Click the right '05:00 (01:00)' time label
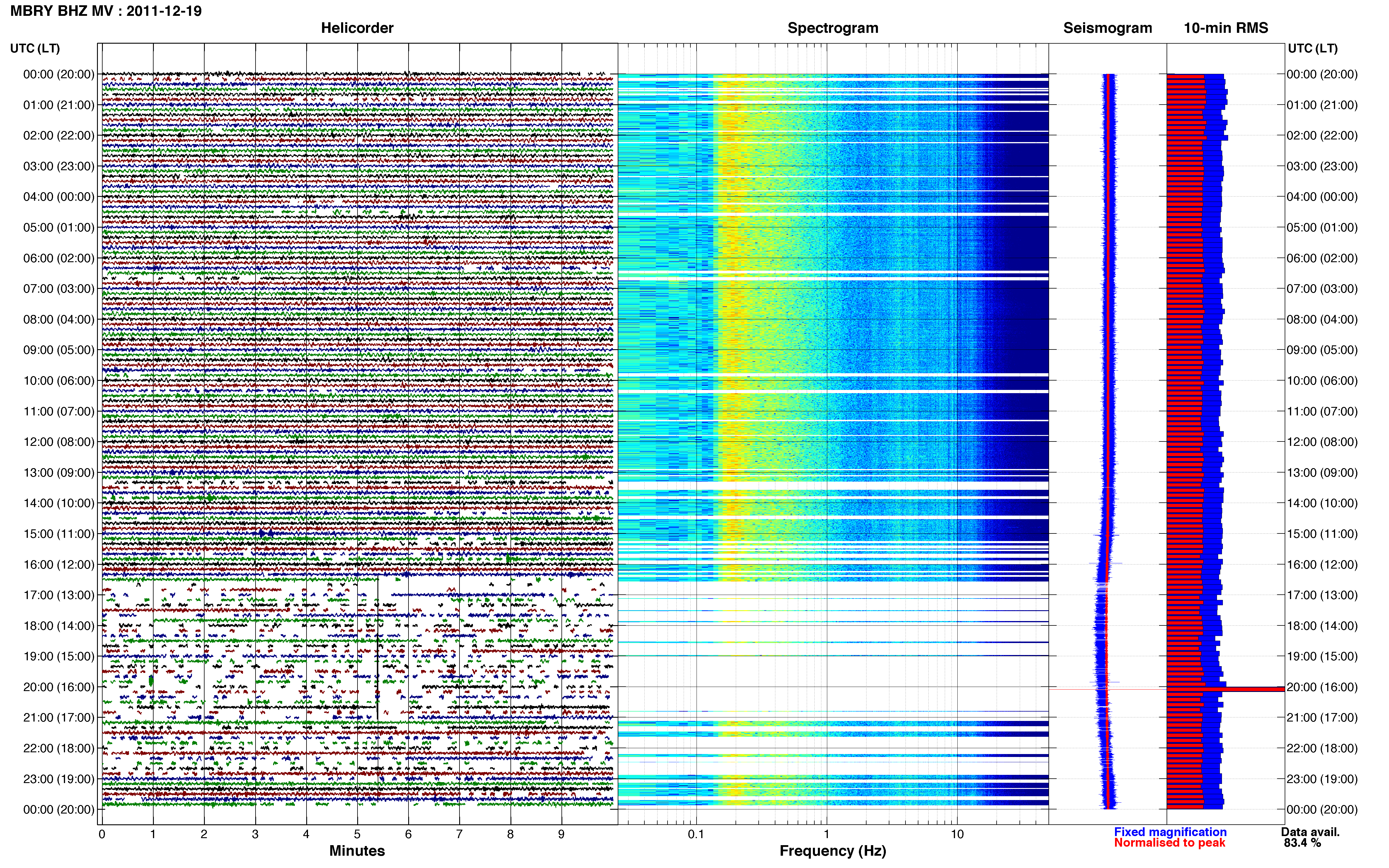 pyautogui.click(x=1322, y=227)
